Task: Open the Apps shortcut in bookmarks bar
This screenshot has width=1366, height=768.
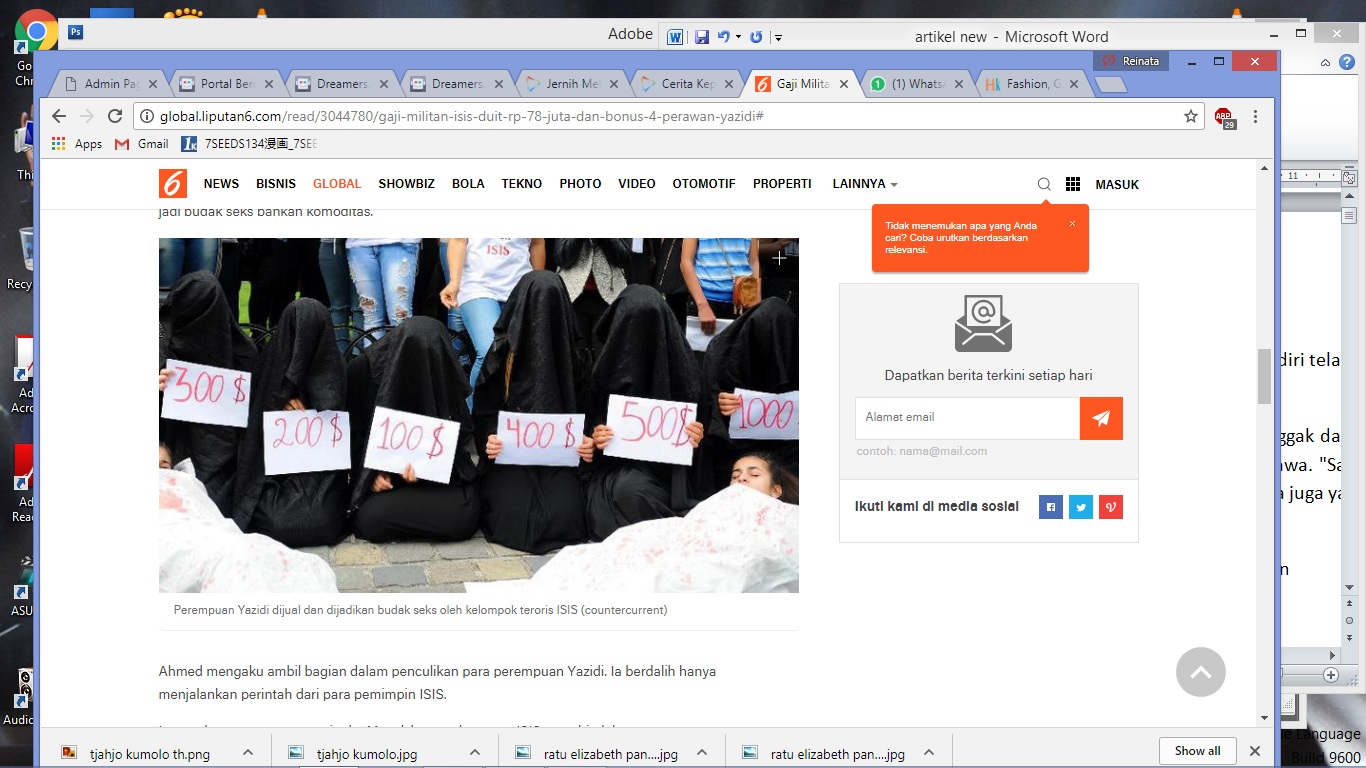Action: (77, 144)
